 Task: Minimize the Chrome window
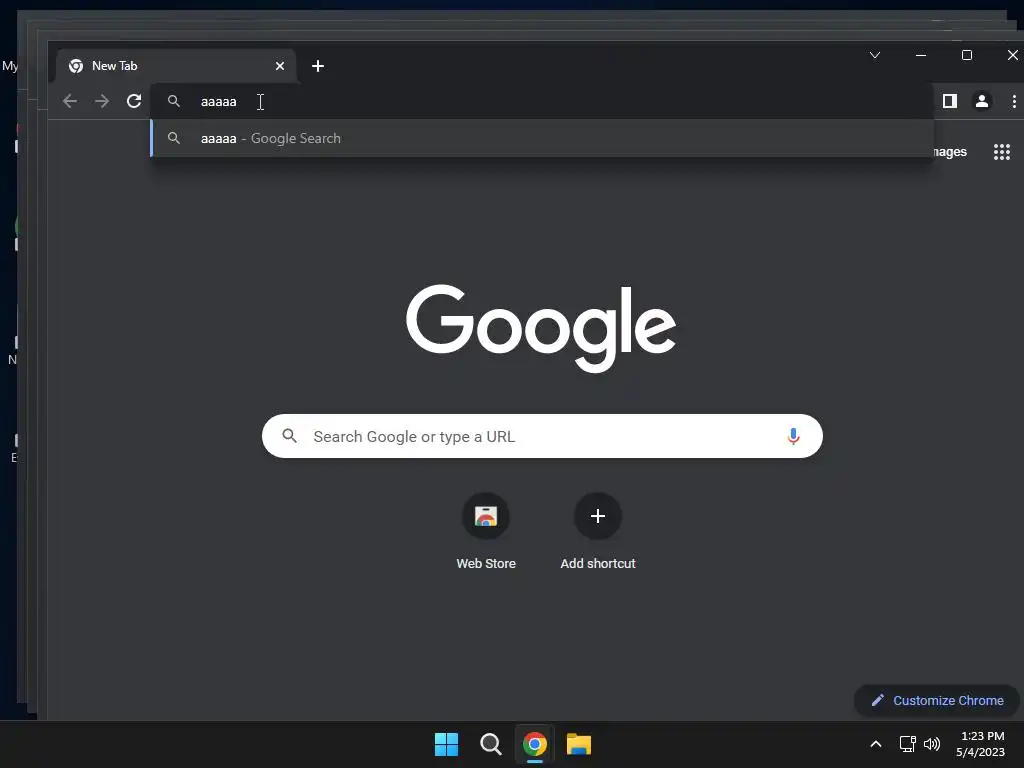point(921,56)
